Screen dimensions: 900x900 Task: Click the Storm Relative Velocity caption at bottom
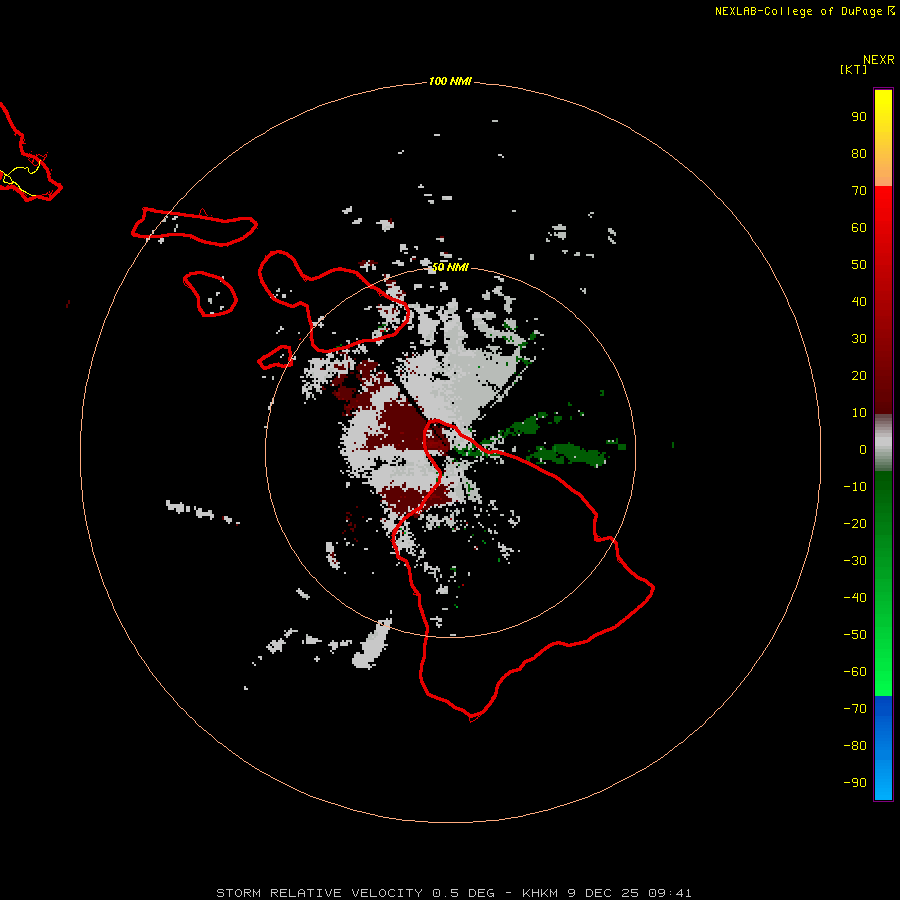[x=454, y=893]
